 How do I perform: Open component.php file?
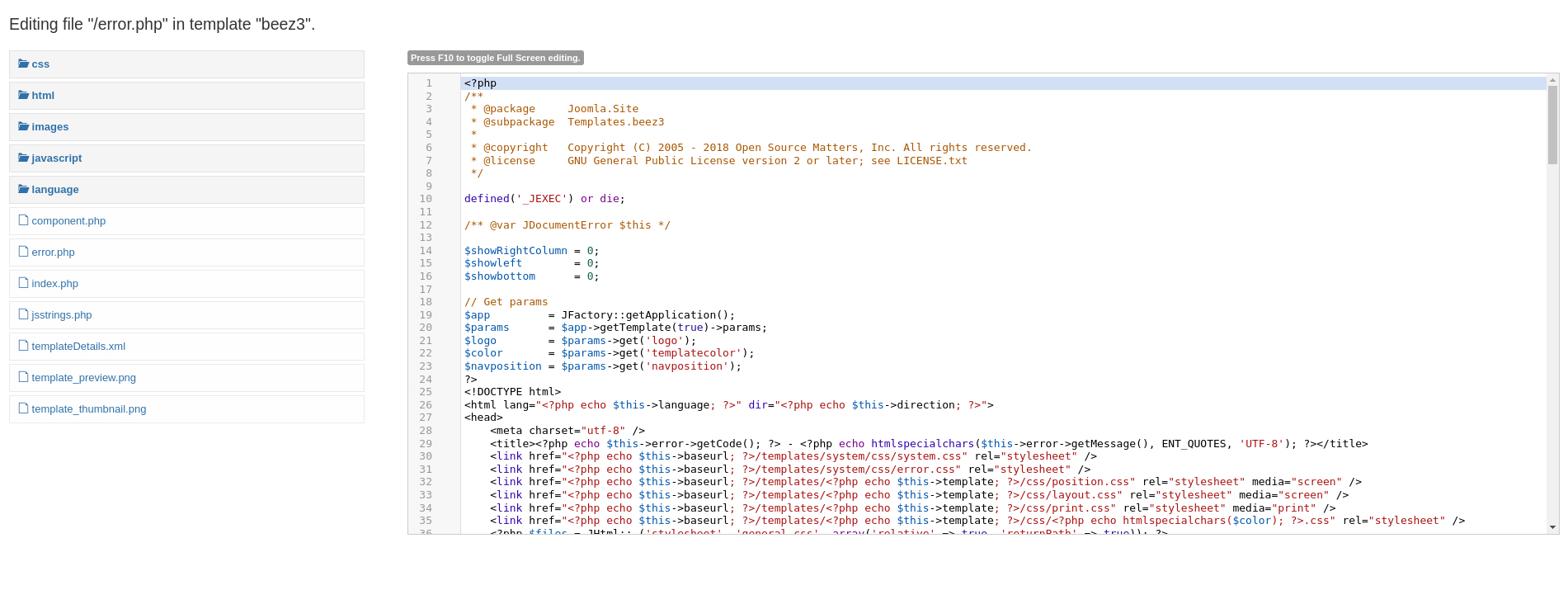coord(186,221)
